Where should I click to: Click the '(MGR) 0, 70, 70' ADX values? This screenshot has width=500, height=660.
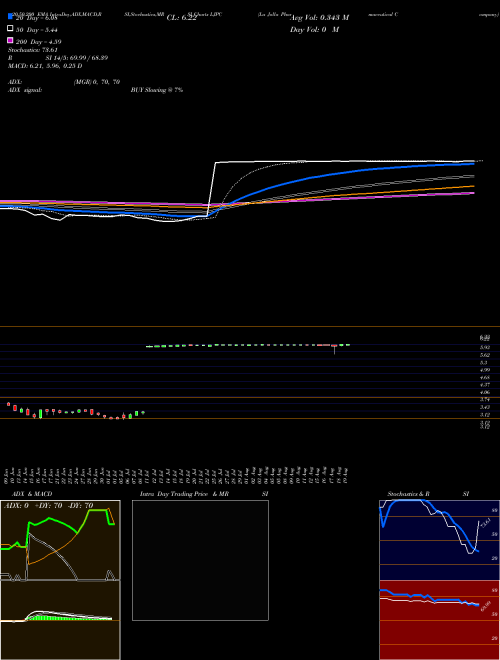[97, 82]
